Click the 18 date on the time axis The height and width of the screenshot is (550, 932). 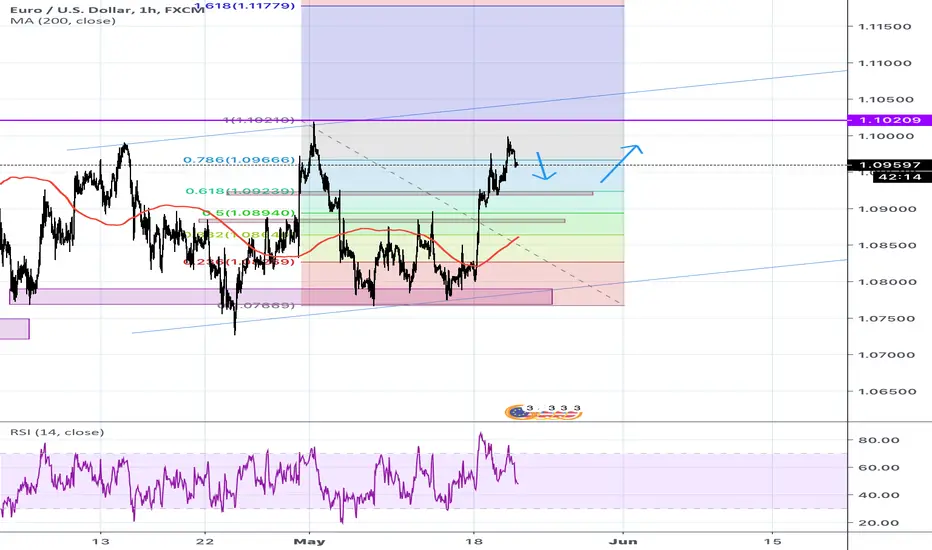coord(473,542)
